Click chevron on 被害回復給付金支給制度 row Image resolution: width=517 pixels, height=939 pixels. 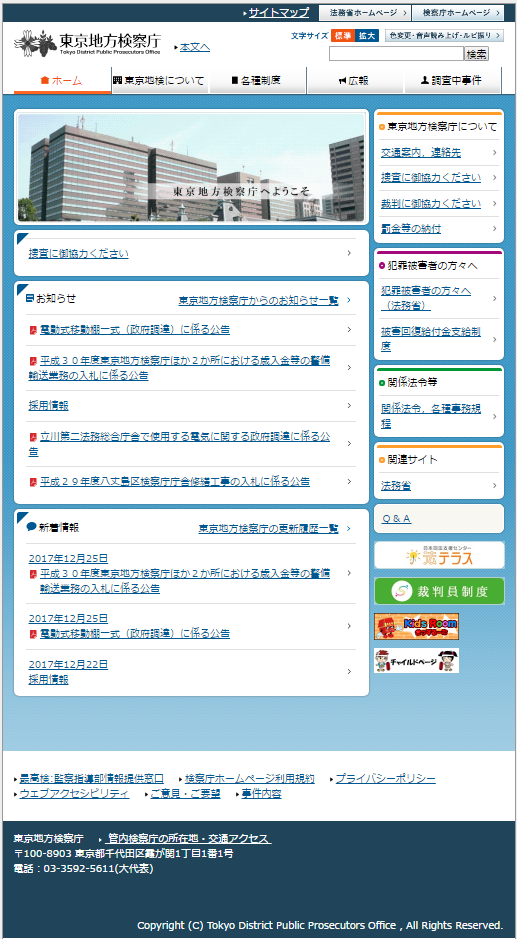tap(495, 339)
